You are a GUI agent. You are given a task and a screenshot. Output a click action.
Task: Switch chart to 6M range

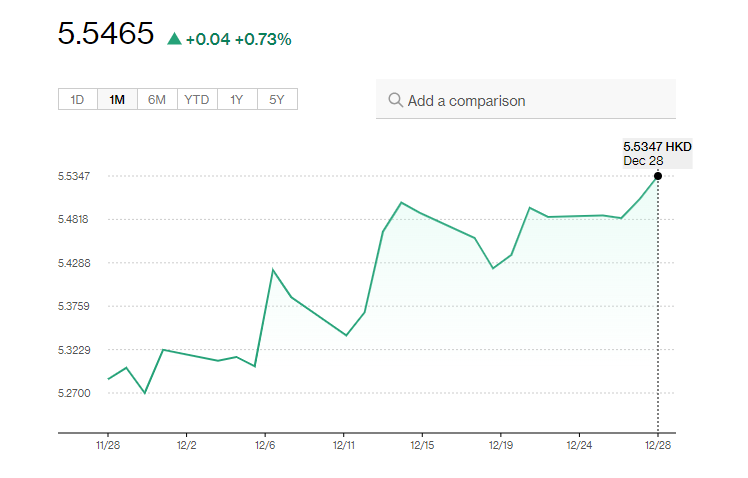157,99
